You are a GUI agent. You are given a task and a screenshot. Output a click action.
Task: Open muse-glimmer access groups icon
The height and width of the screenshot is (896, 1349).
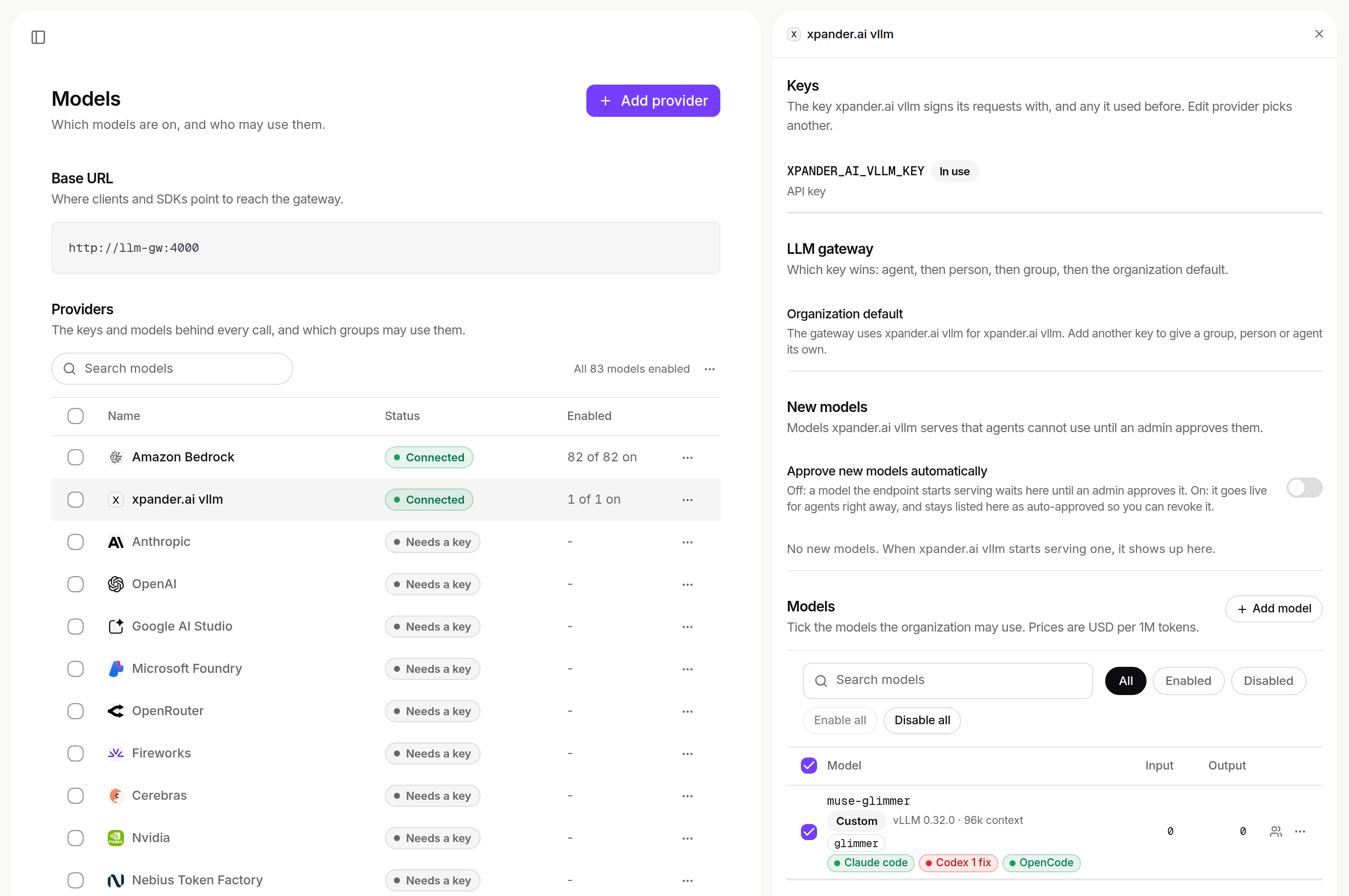click(1275, 832)
